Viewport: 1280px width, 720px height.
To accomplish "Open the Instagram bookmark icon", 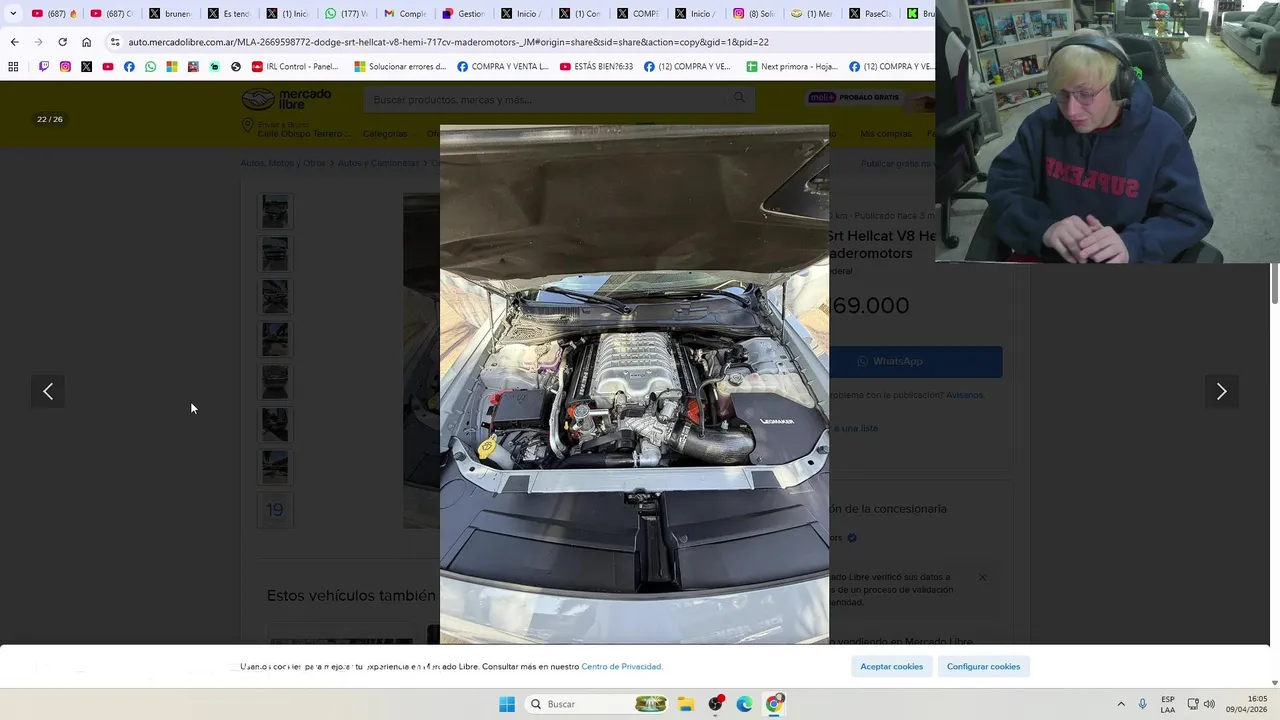I will click(x=65, y=67).
